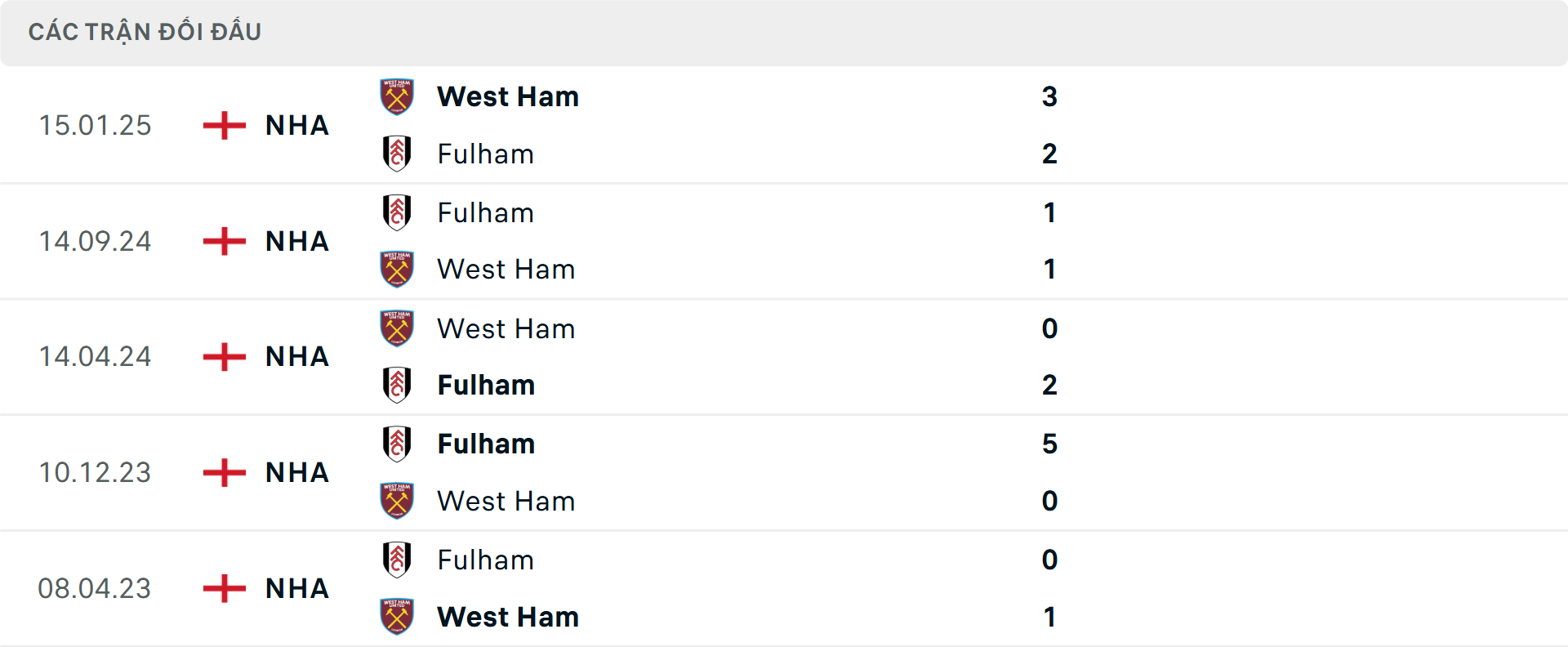
Task: Click the Fulham crest in the 15.01.25 match
Action: (x=398, y=154)
